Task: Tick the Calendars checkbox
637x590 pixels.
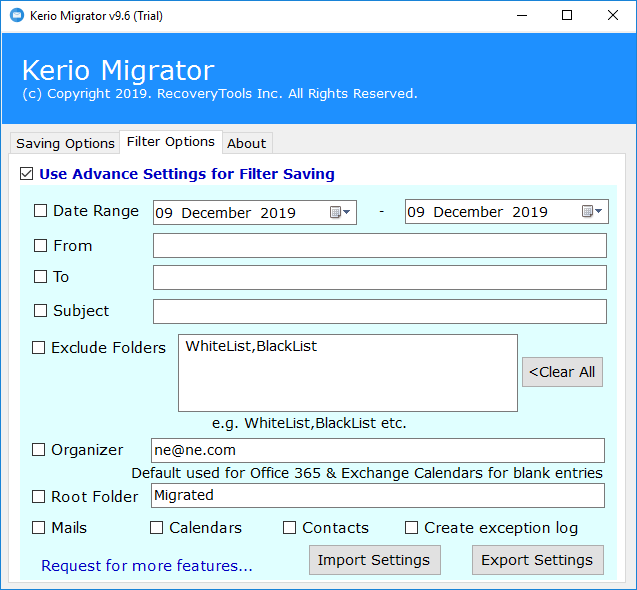Action: pos(156,527)
